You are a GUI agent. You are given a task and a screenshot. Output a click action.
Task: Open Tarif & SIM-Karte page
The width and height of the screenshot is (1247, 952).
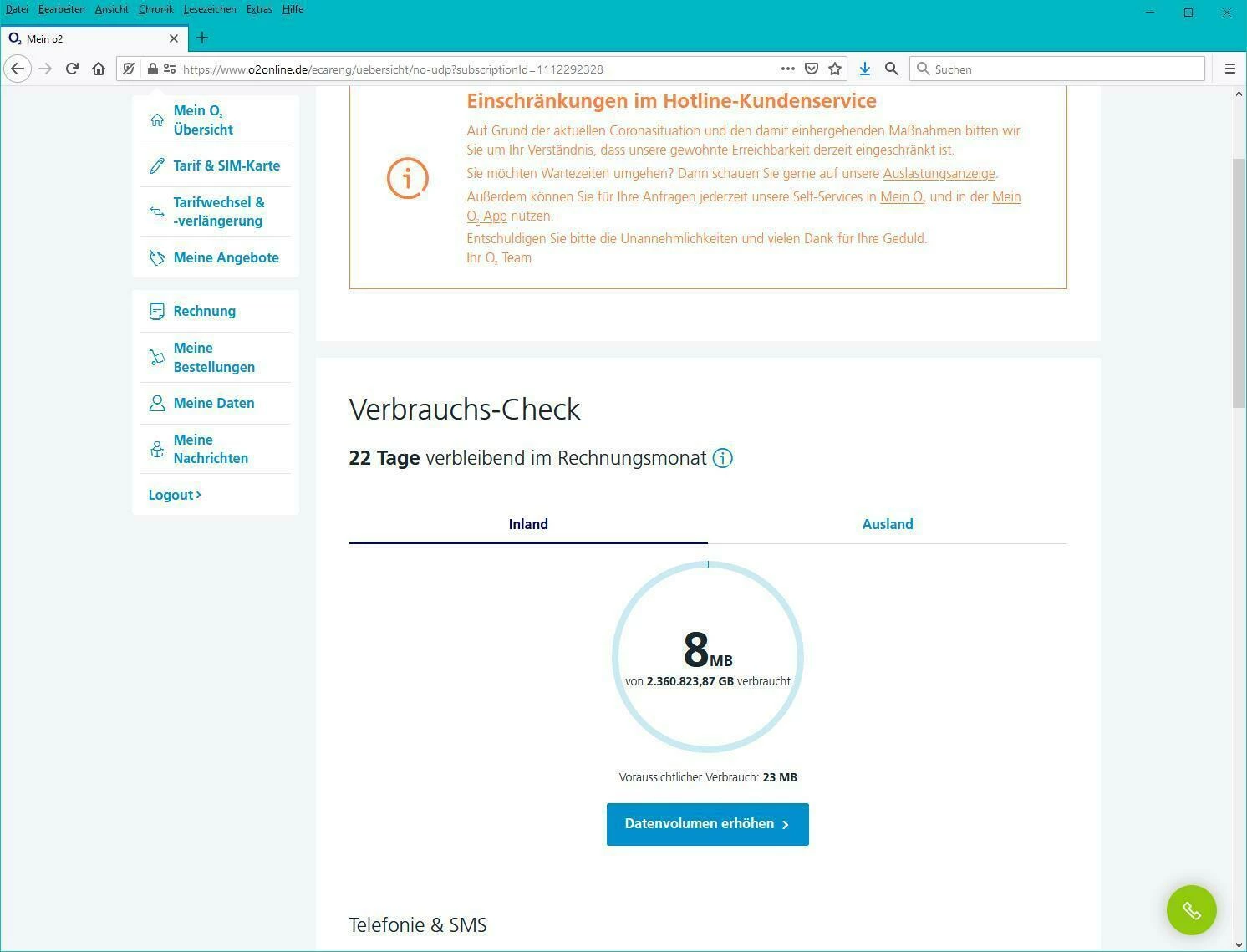(x=226, y=165)
